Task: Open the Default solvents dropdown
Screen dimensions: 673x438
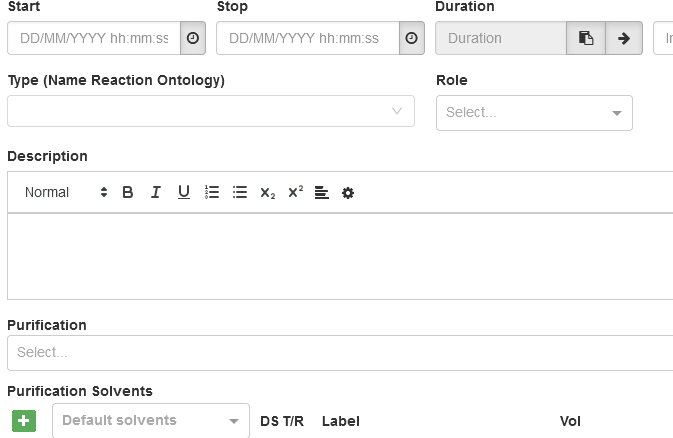Action: click(x=150, y=421)
